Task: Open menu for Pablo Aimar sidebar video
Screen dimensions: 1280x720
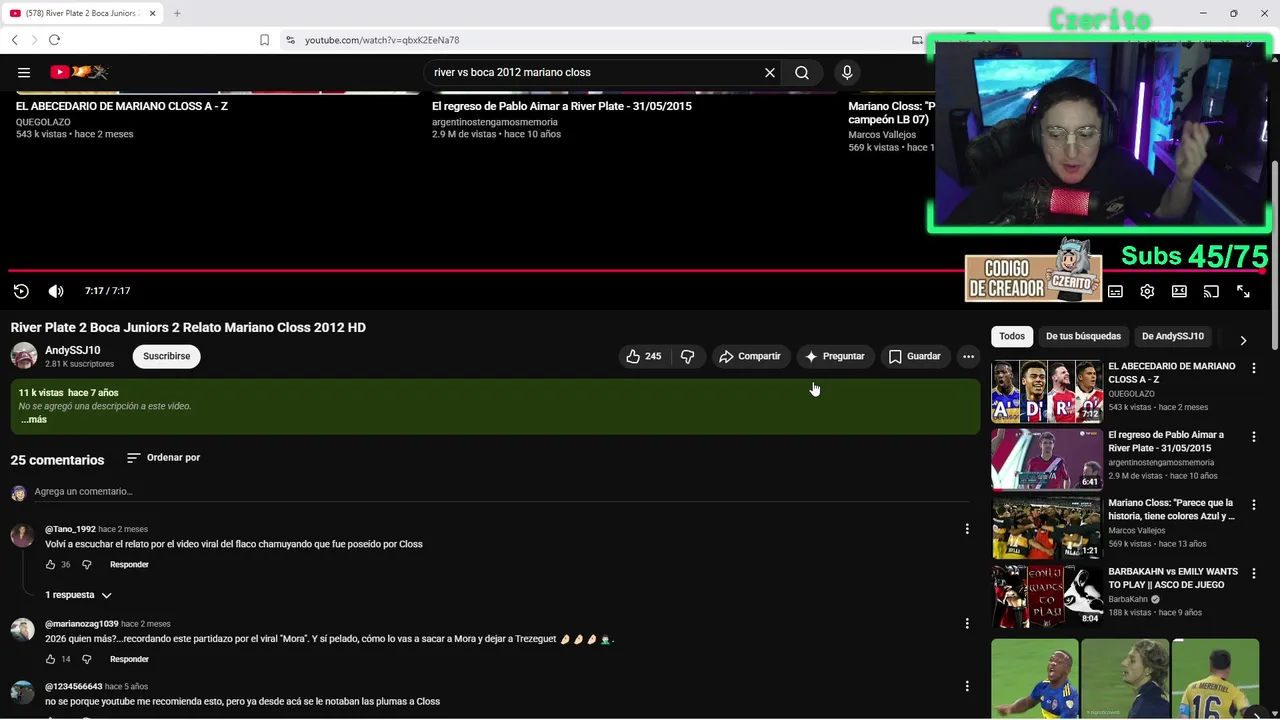Action: (x=1254, y=436)
